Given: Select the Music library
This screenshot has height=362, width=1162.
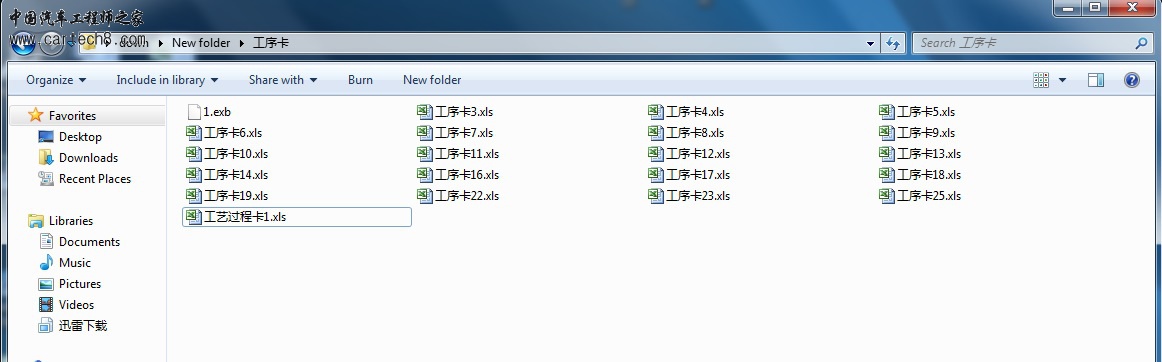Looking at the screenshot, I should coord(75,263).
